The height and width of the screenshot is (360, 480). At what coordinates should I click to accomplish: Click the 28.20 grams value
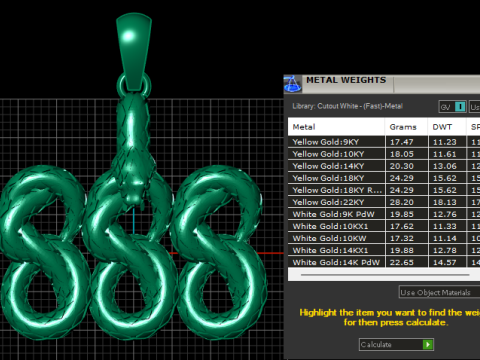[x=402, y=202]
